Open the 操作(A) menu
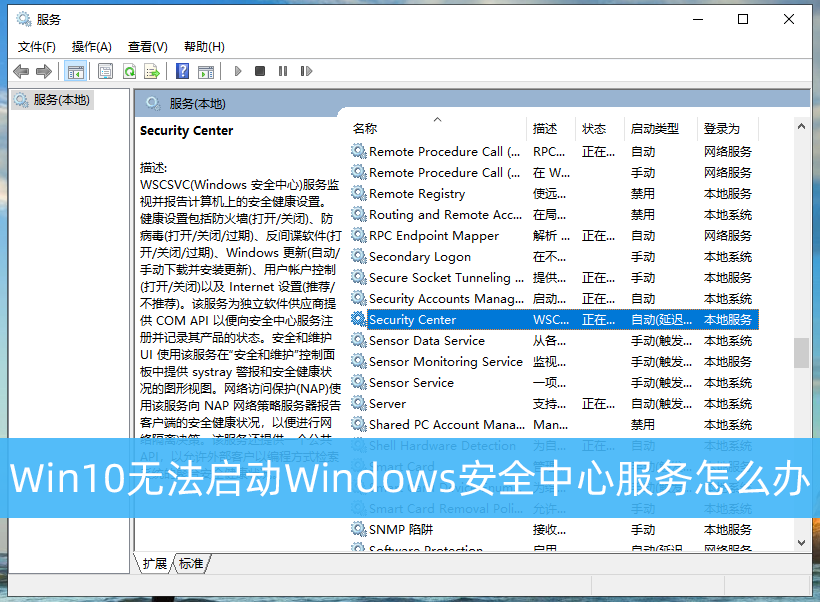 pyautogui.click(x=91, y=47)
